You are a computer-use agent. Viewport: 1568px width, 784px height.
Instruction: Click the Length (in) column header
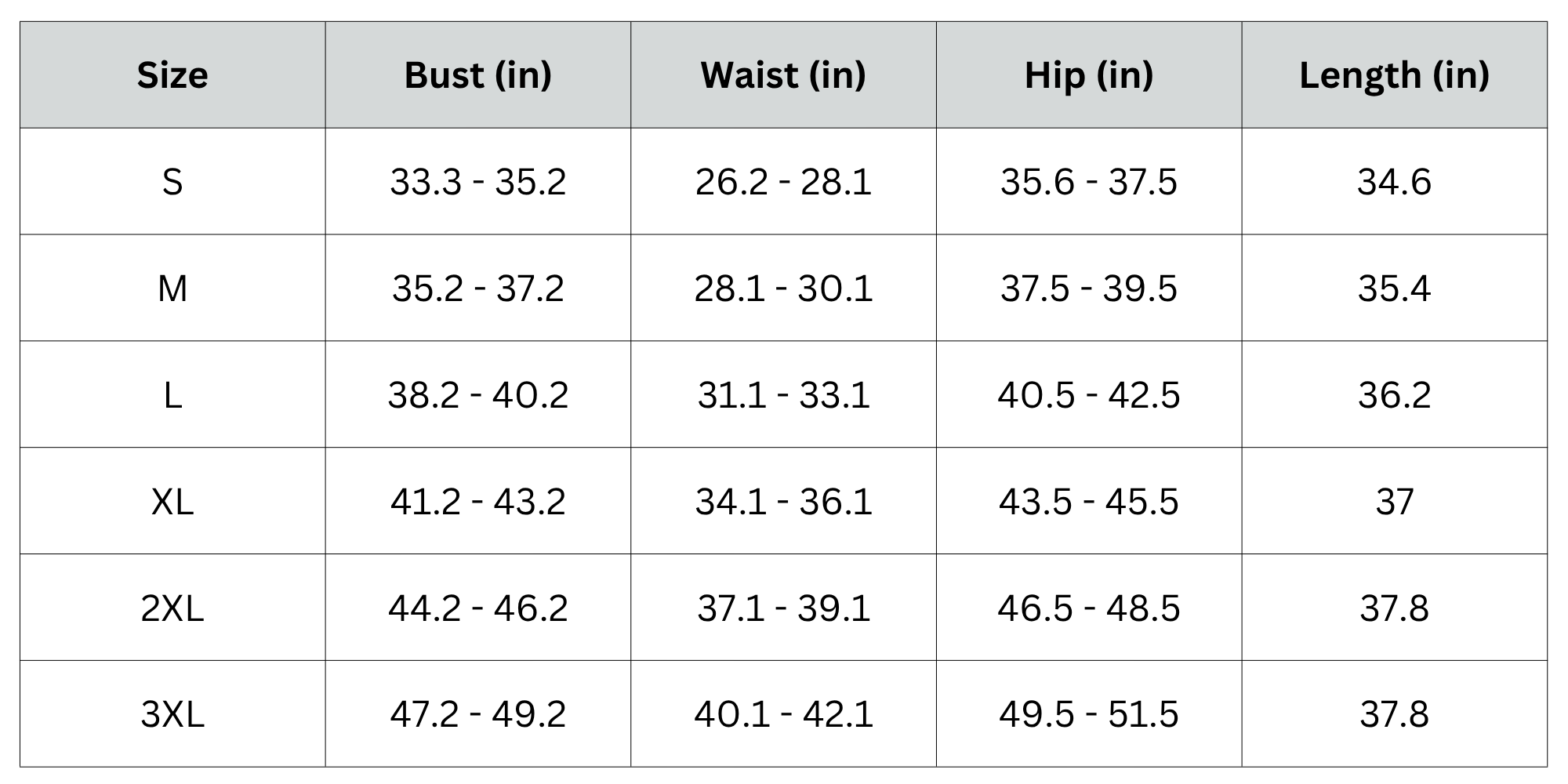(x=1395, y=75)
